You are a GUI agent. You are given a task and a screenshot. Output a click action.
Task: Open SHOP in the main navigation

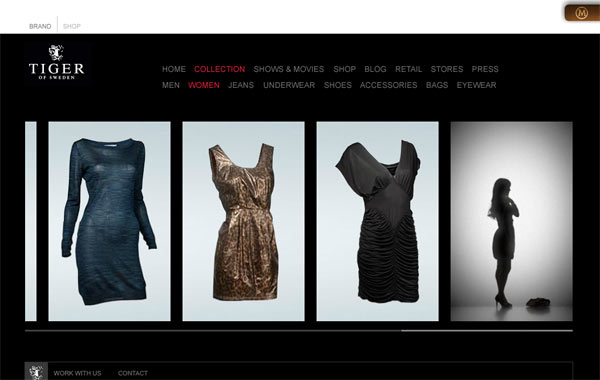(344, 69)
